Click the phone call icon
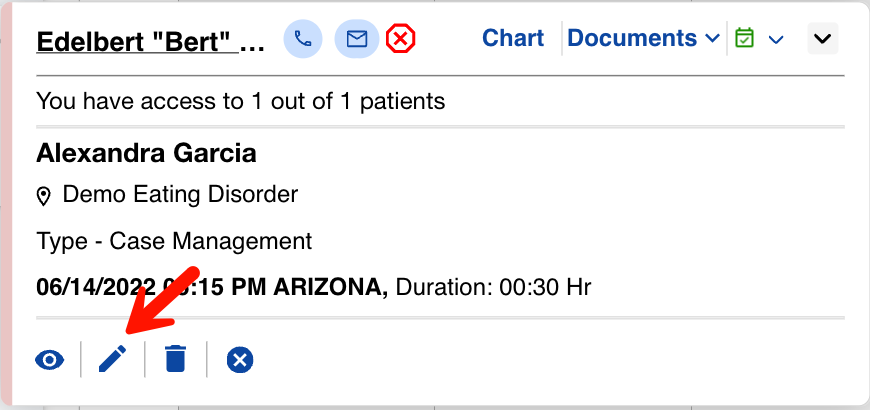This screenshot has height=410, width=870. coord(303,39)
